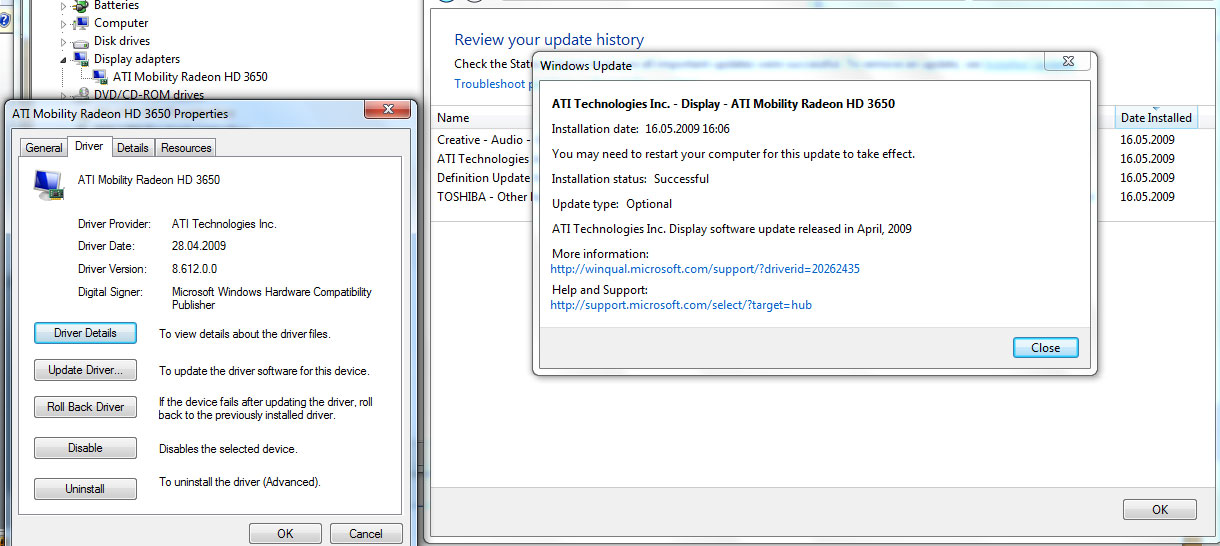Select ATI Mobility Radeon HD 3650 tree item
Screen dimensions: 1220x546
click(x=190, y=76)
